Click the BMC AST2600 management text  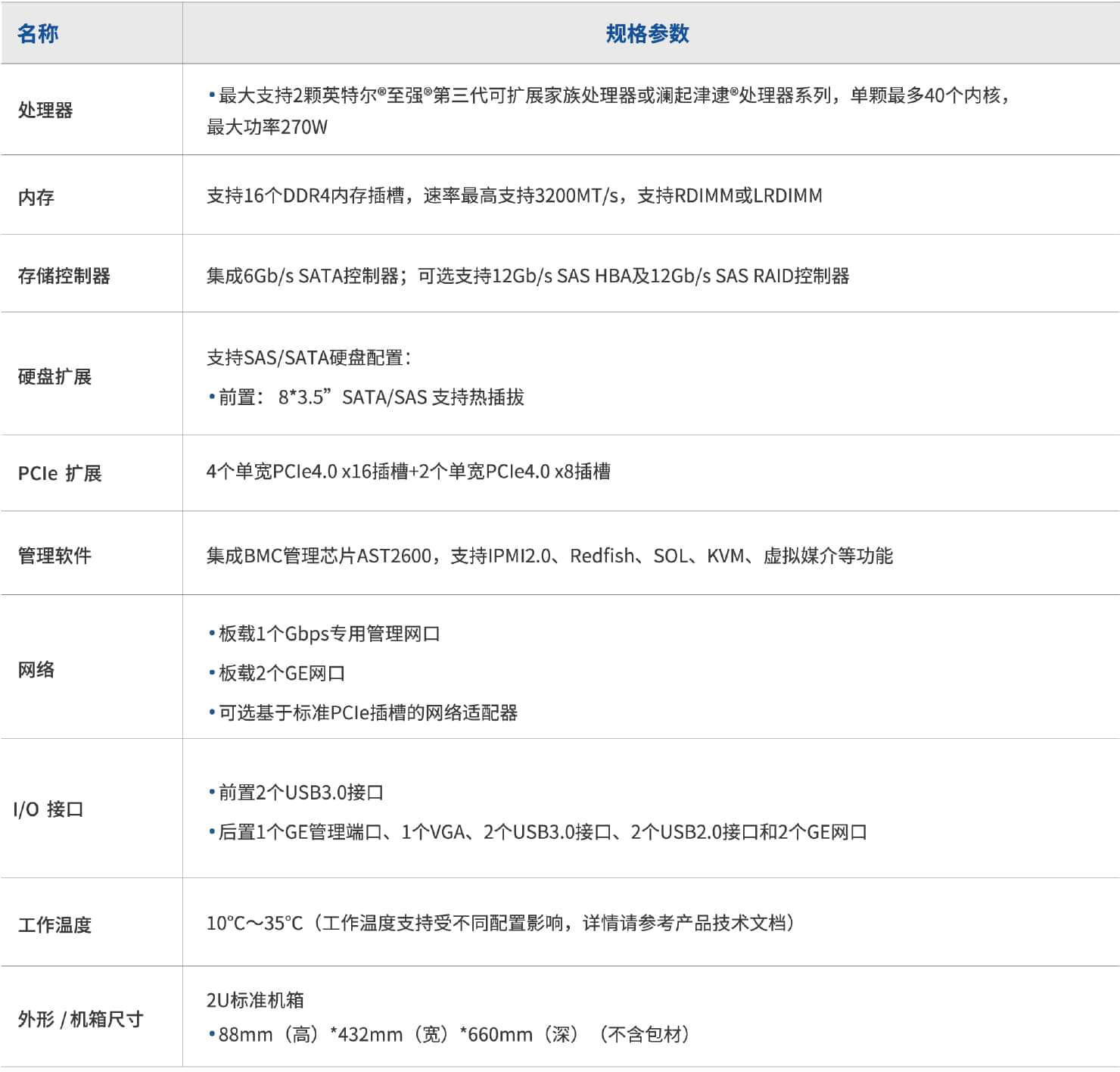click(x=549, y=556)
